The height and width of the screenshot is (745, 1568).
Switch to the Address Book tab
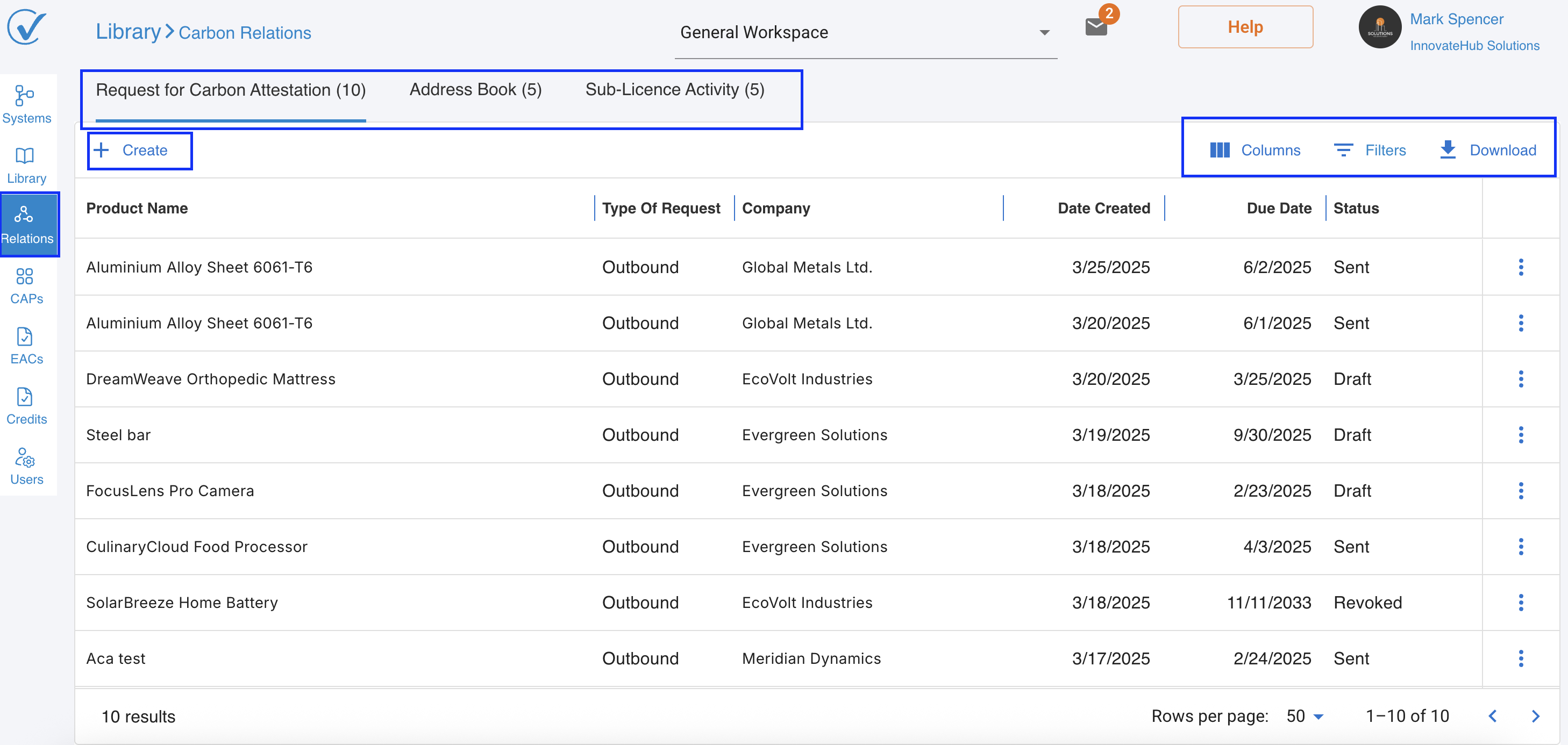coord(475,89)
